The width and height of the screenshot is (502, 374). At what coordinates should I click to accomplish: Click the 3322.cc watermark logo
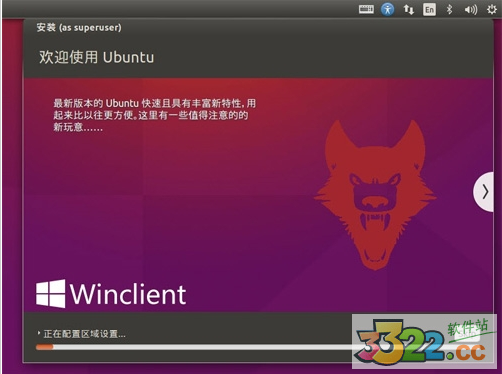[x=424, y=341]
